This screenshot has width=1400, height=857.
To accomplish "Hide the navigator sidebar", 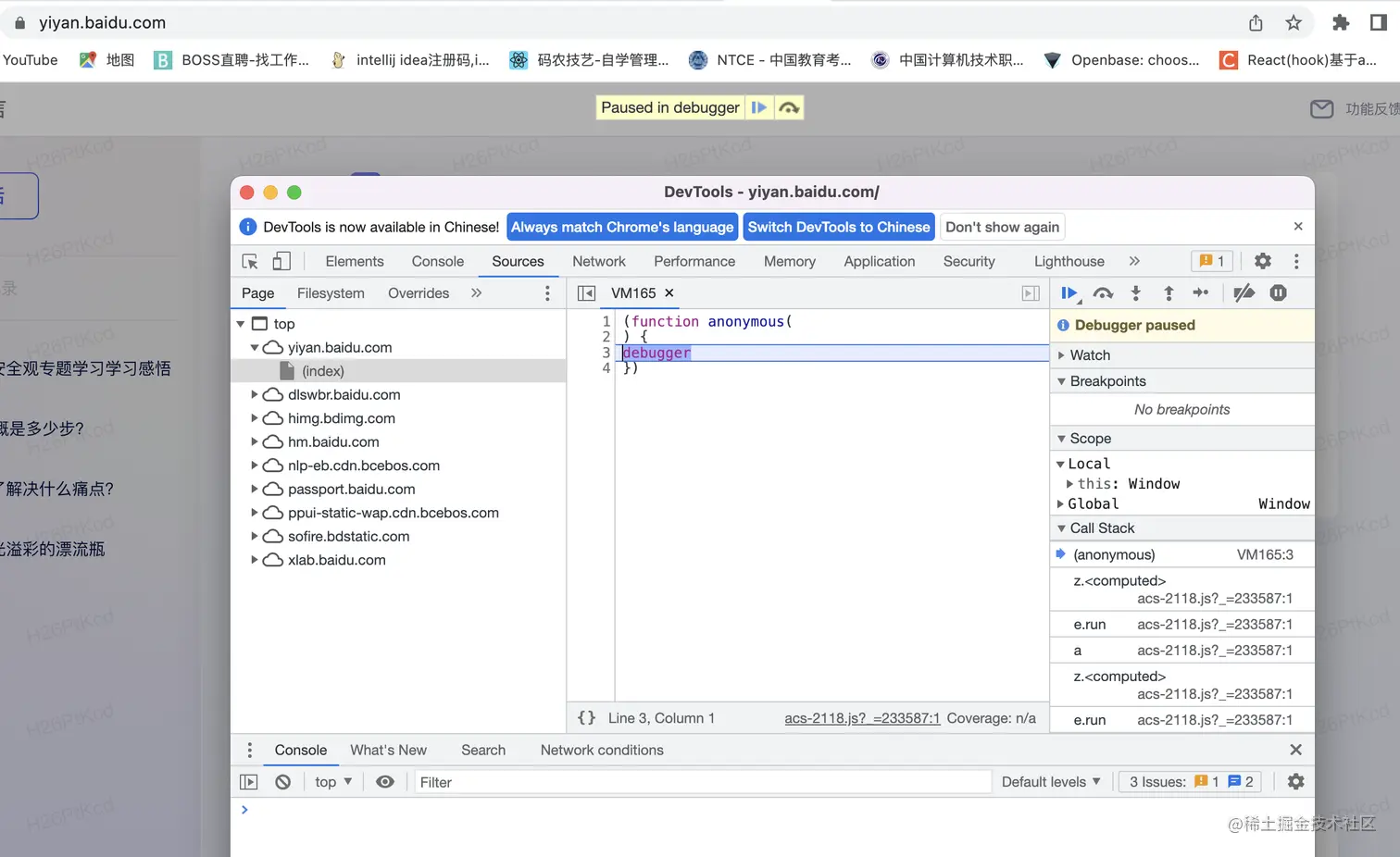I will click(x=586, y=293).
